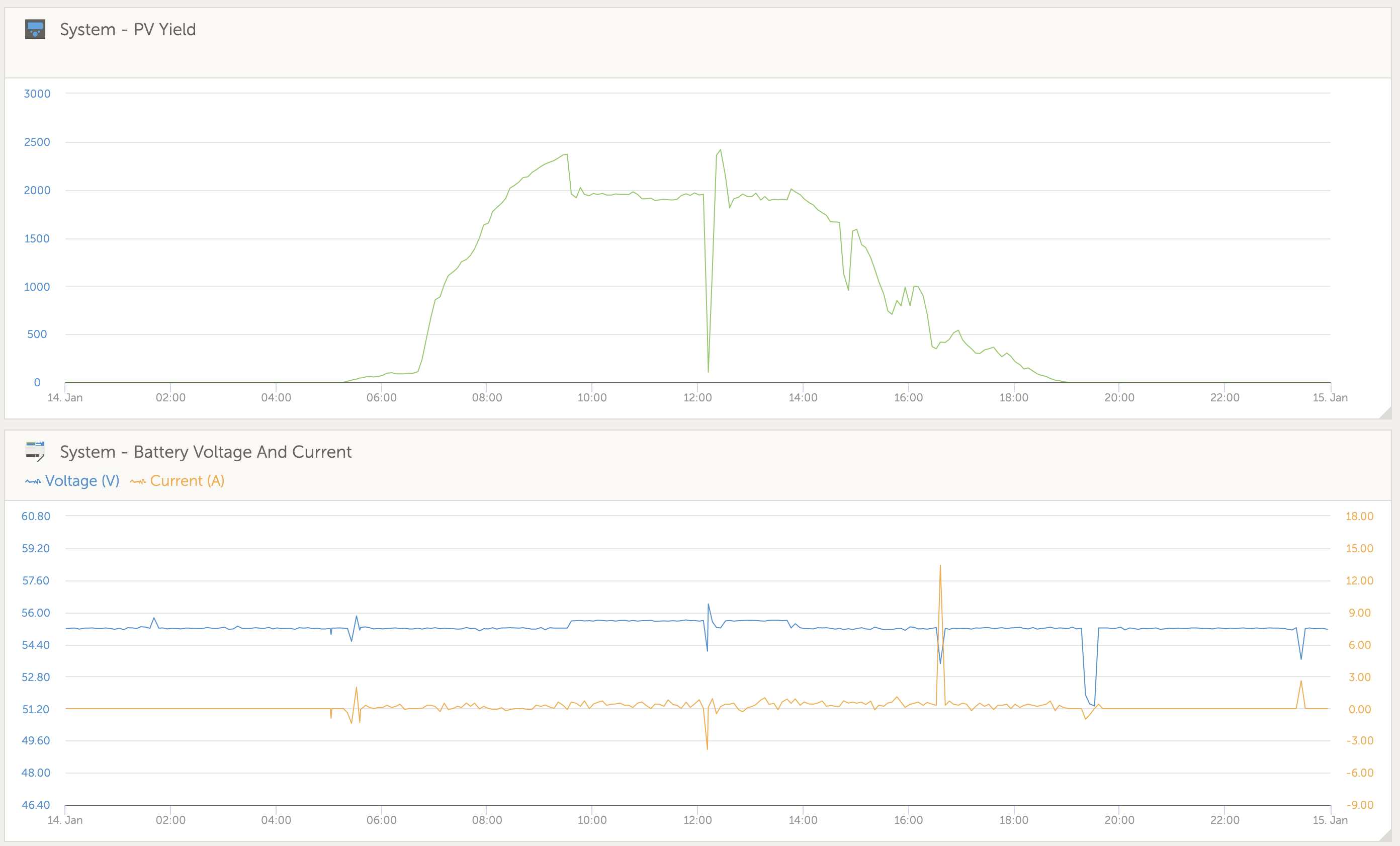Viewport: 1400px width, 846px height.
Task: Click the PV Yield device icon
Action: coord(35,29)
